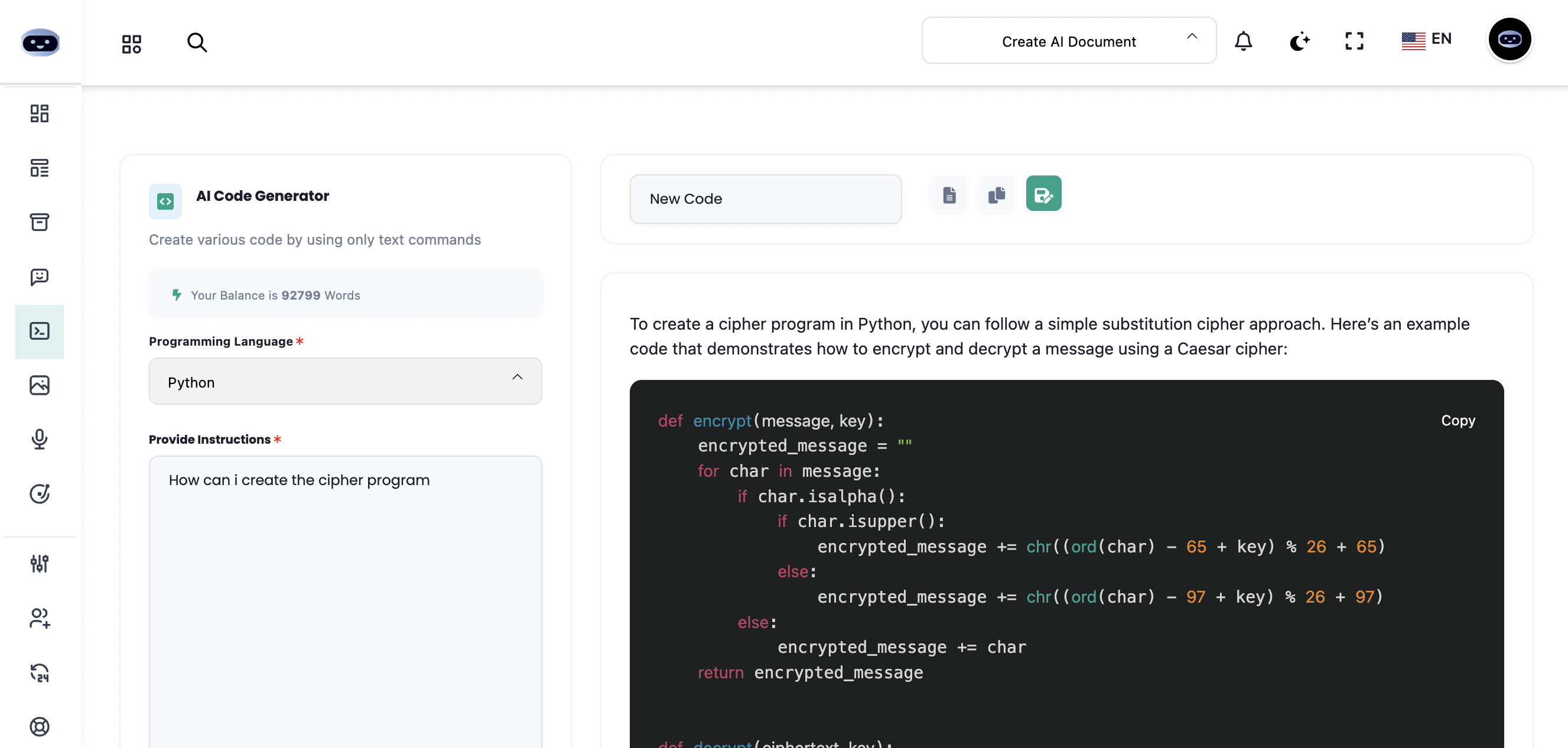Open the apps grid menu next to logo
Viewport: 1568px width, 748px height.
[130, 43]
